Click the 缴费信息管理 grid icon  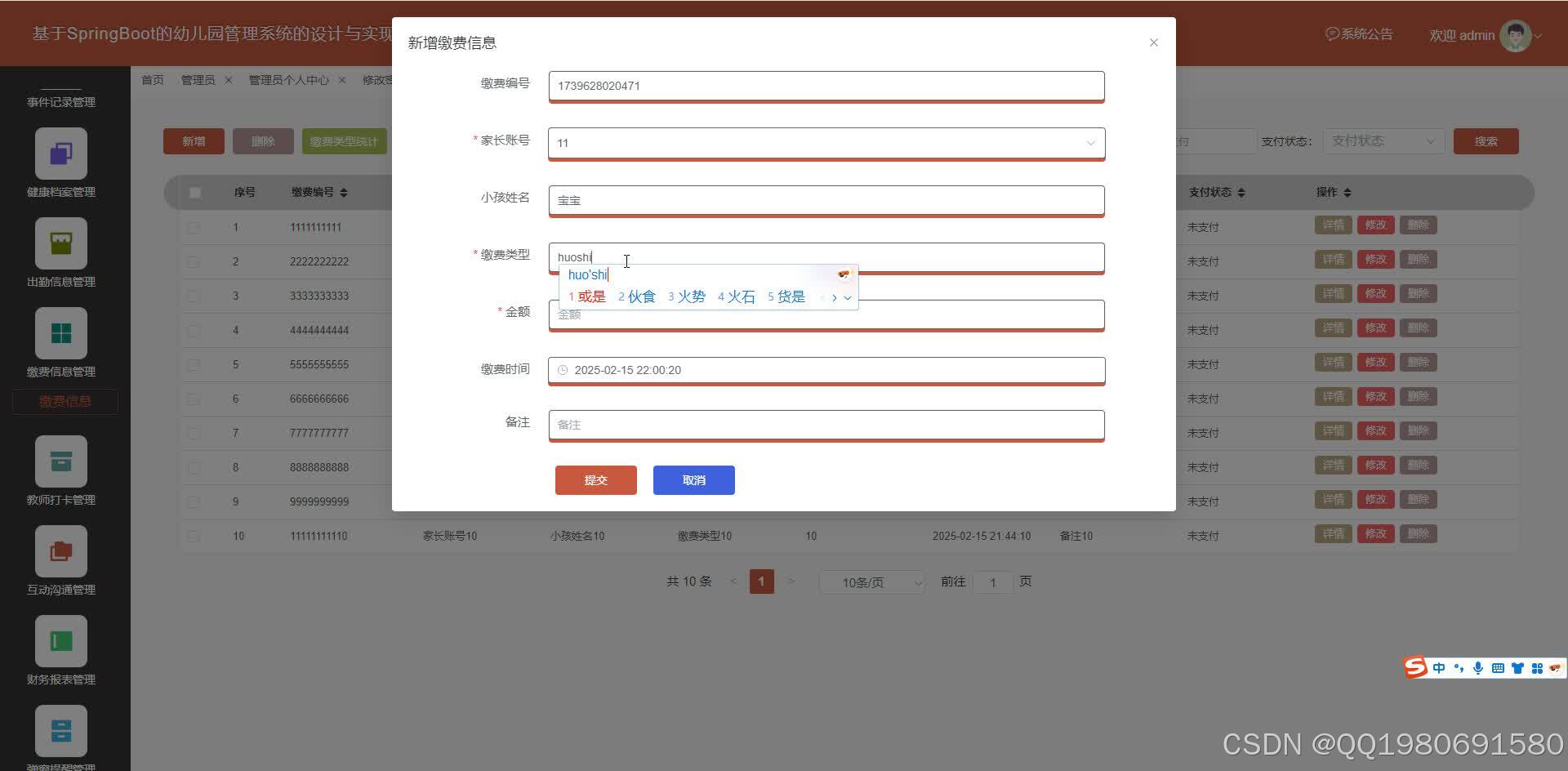[60, 333]
